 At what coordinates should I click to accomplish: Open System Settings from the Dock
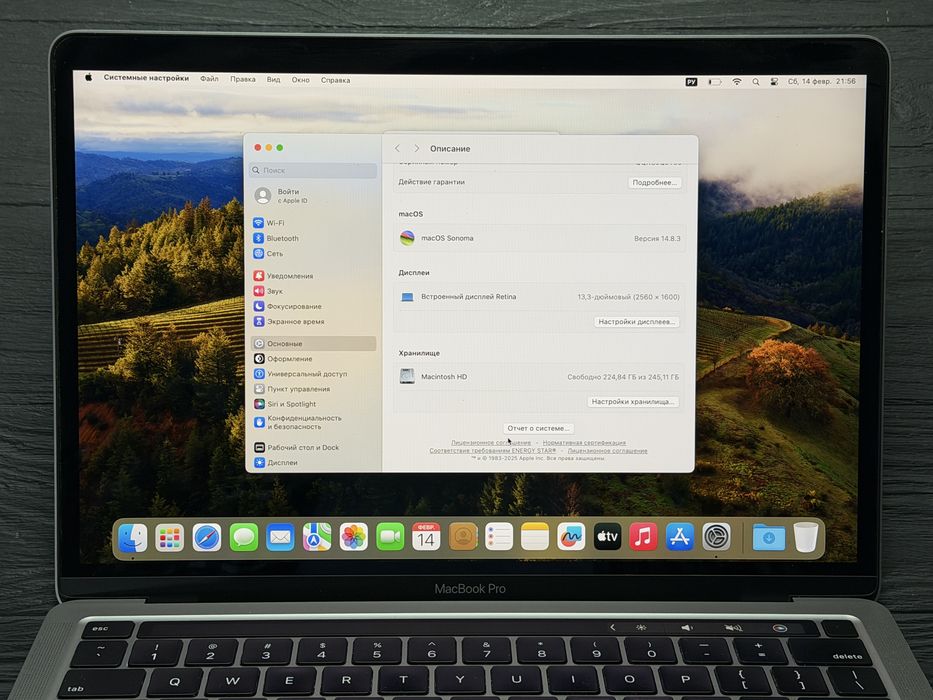716,537
